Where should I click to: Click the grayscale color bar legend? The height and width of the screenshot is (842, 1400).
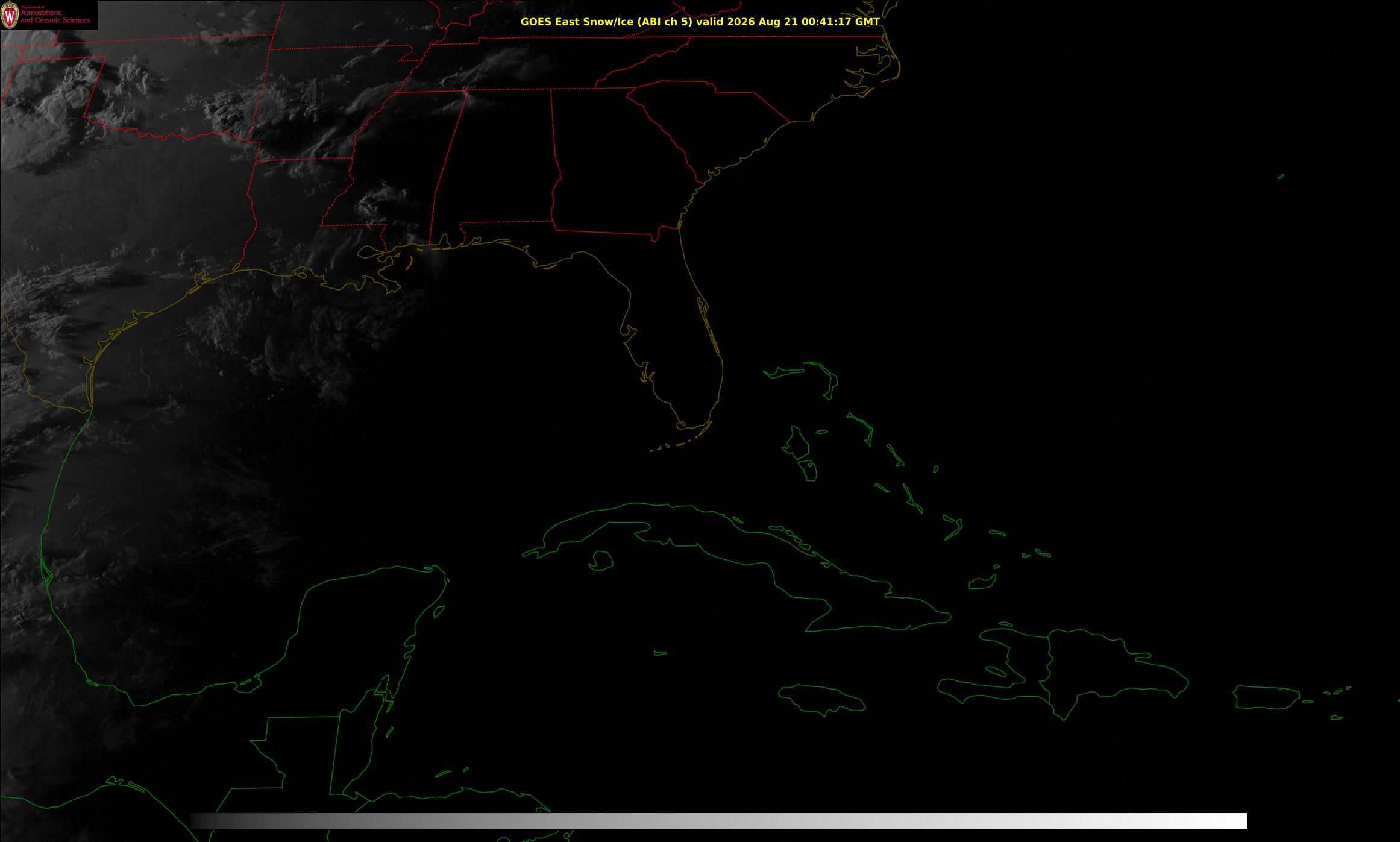tap(718, 821)
